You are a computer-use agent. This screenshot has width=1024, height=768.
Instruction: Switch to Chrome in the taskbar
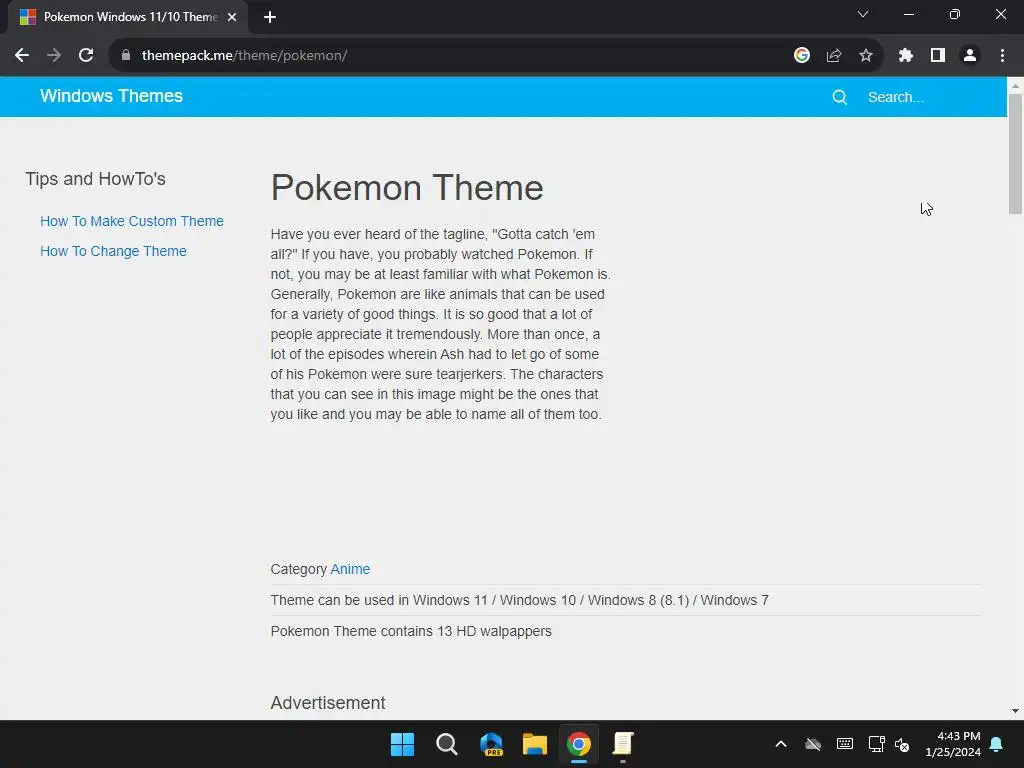click(x=579, y=744)
